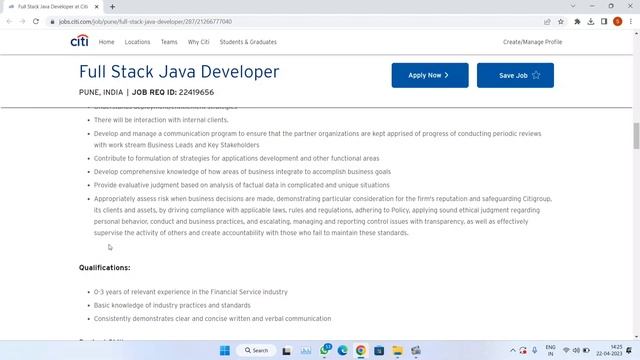Click 'Basic knowledge of industry practices' bullet
Screen dimensions: 640x360
click(172, 305)
